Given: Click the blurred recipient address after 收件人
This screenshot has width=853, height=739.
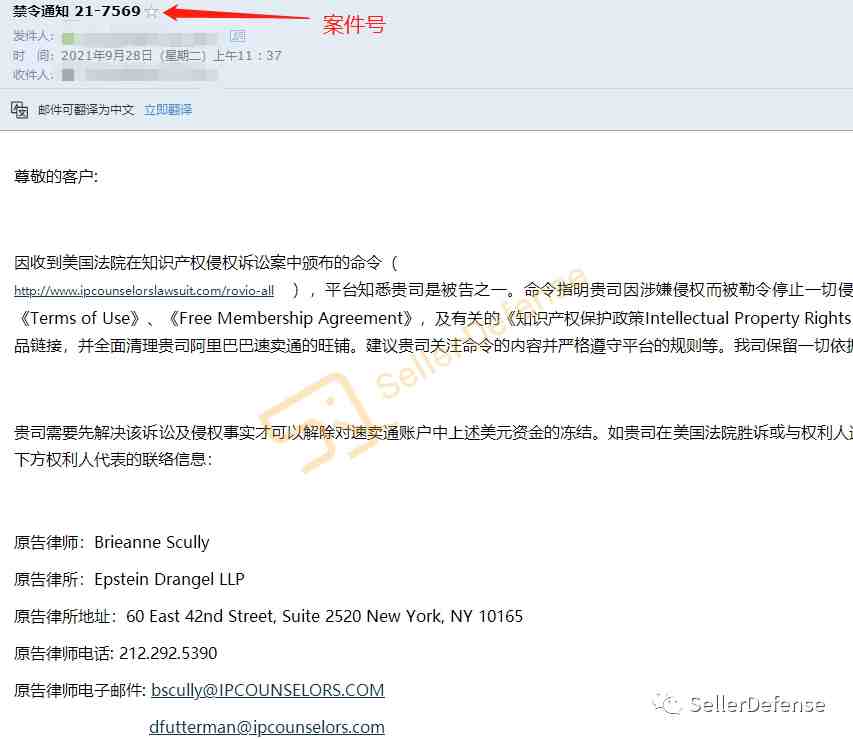Looking at the screenshot, I should coord(147,75).
